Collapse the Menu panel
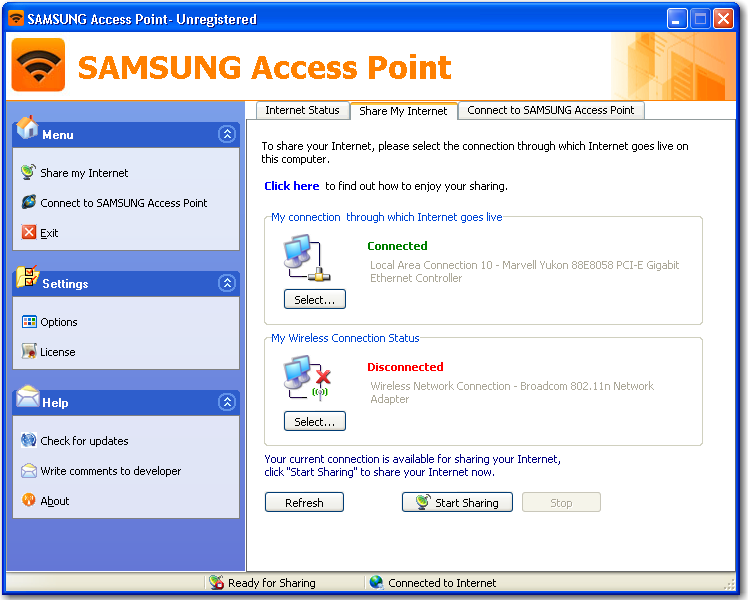 point(227,134)
